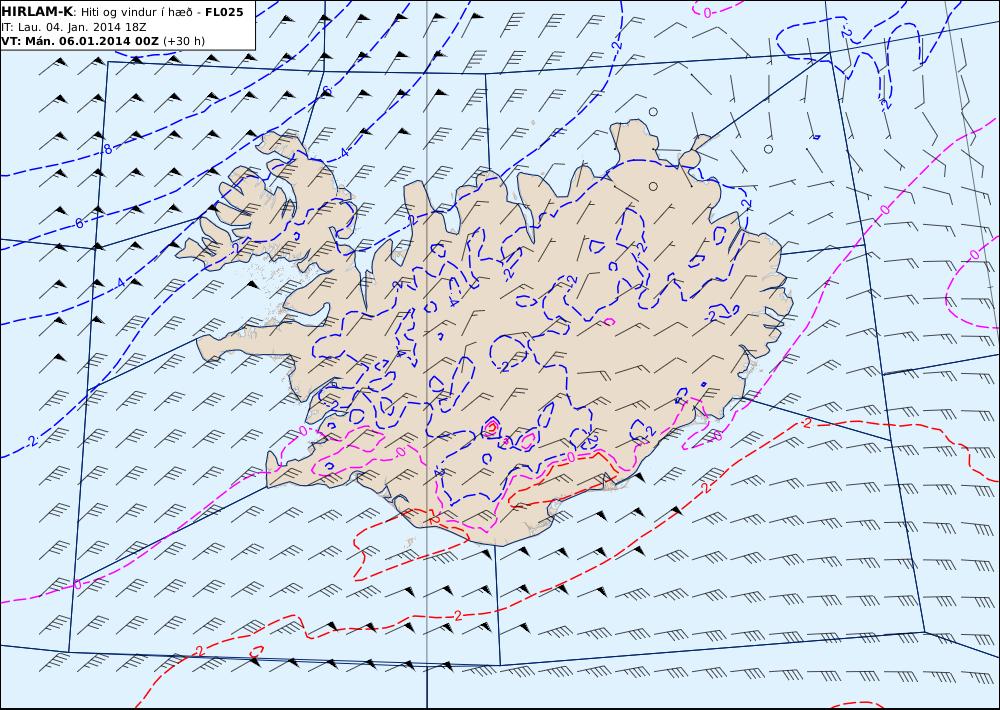Screen dimensions: 1000x710
Task: Click the (+30 h) forecast offset text
Action: [184, 41]
